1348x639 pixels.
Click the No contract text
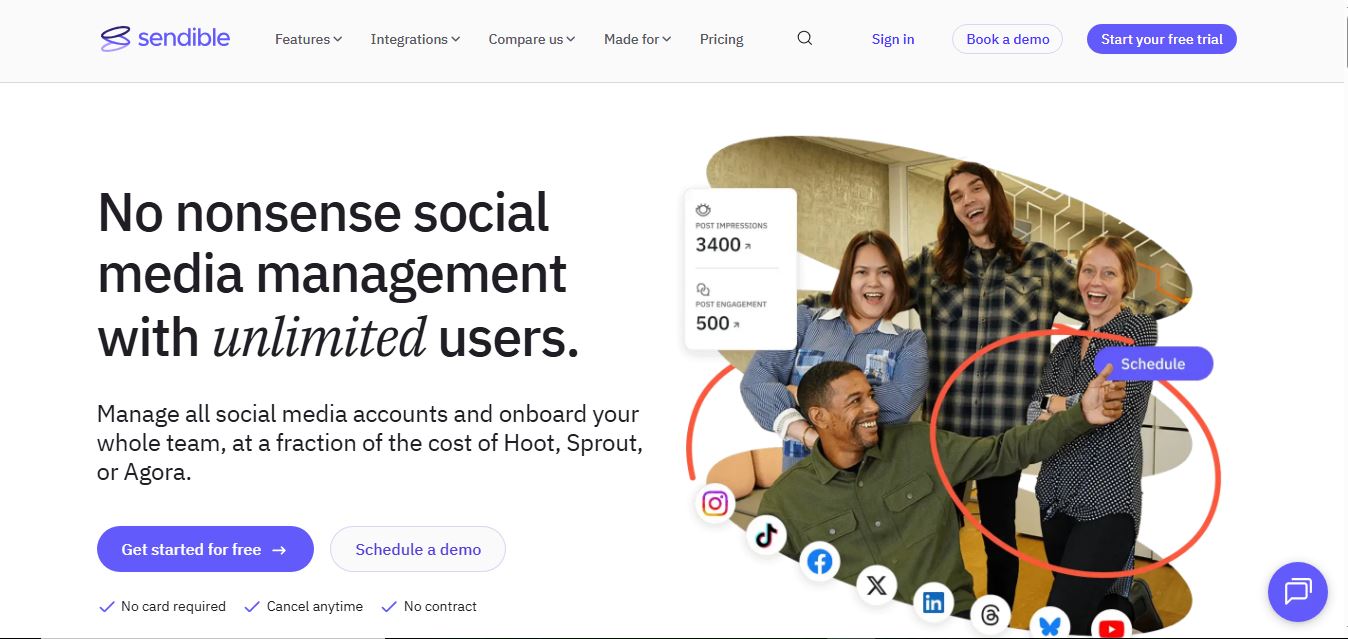[440, 606]
